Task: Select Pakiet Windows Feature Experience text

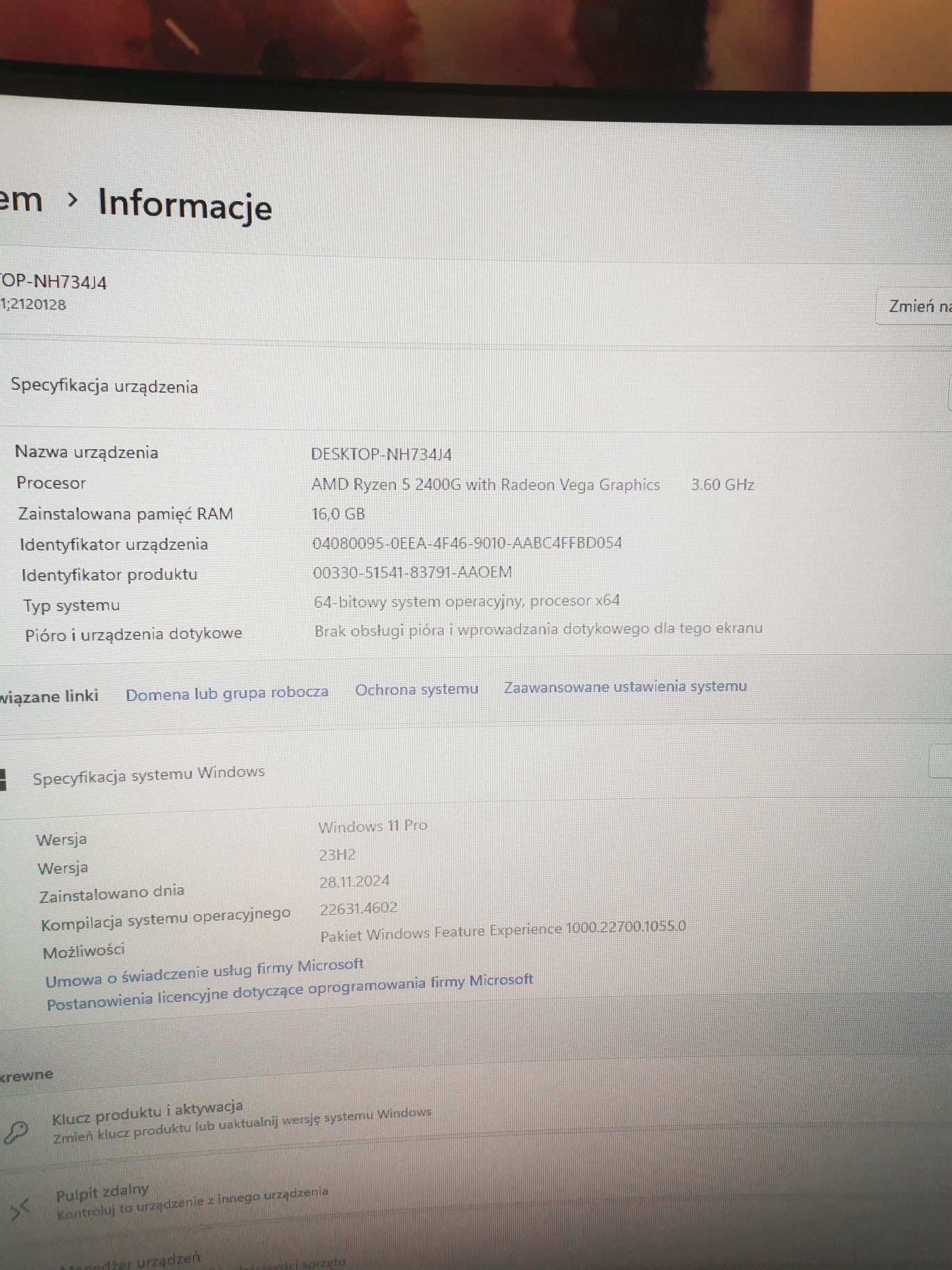Action: coord(503,931)
